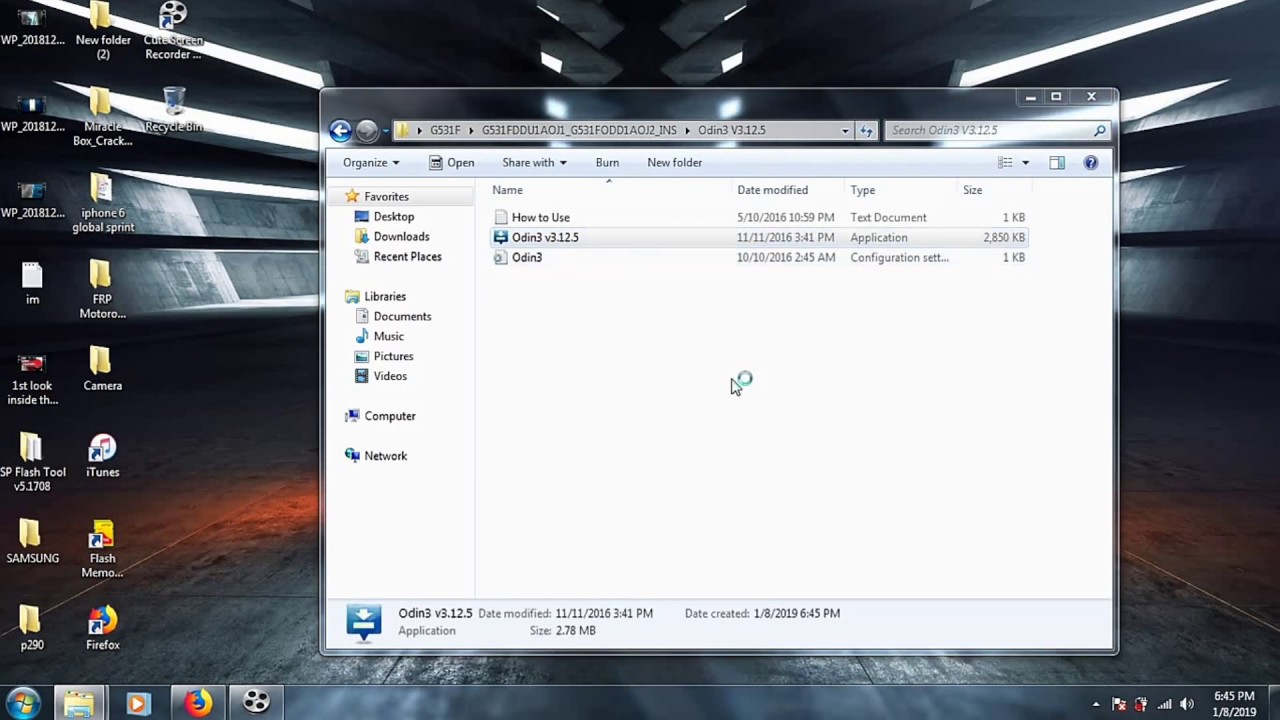Open the film reel recorder taskbar icon
Screen dimensions: 1280x720
point(256,703)
